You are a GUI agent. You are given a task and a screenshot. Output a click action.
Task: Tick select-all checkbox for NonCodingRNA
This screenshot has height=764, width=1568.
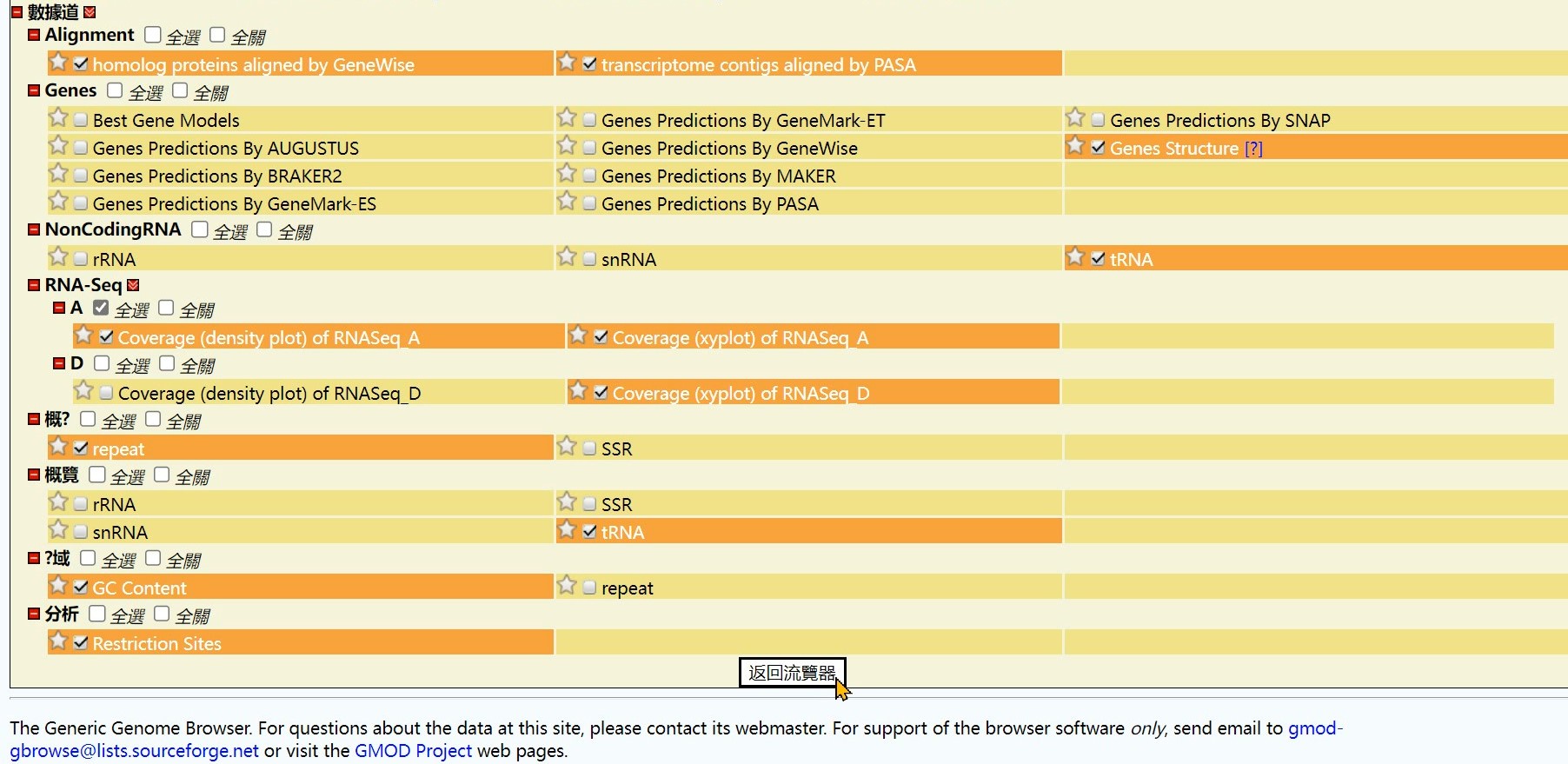coord(200,229)
